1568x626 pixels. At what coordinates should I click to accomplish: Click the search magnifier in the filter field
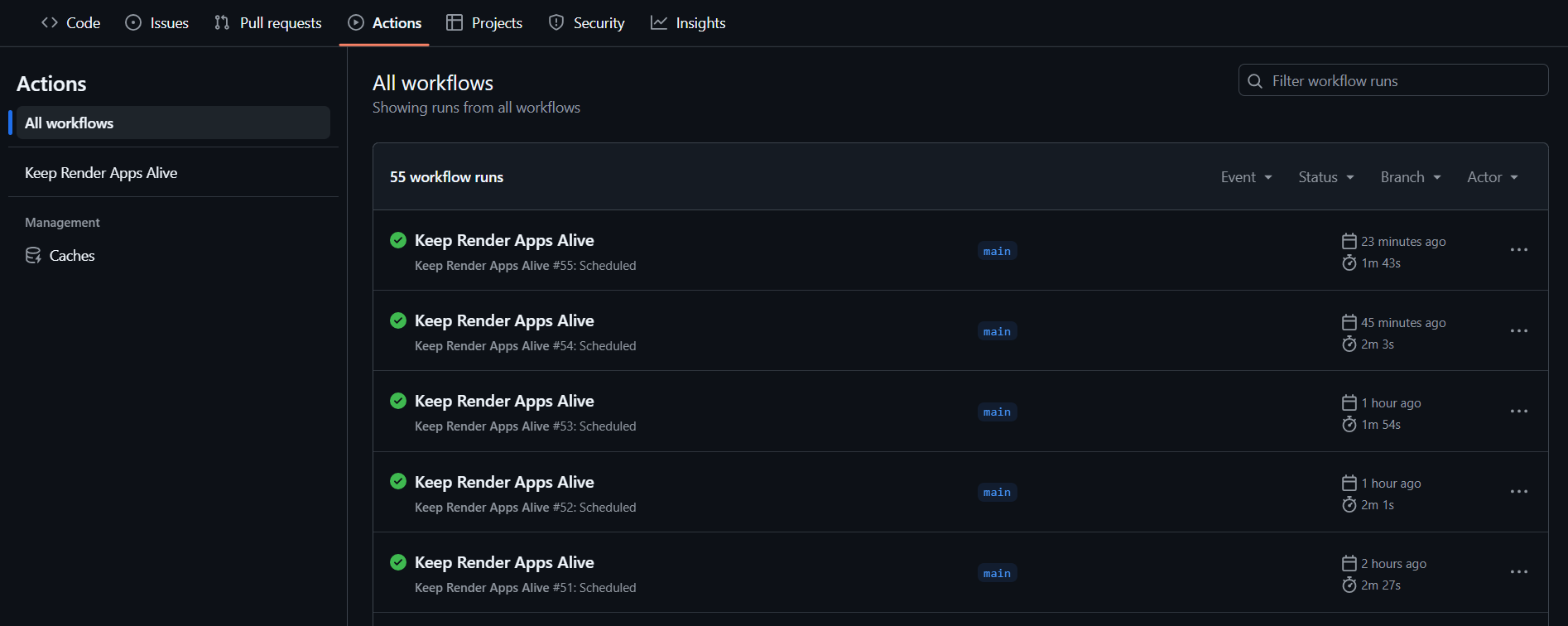point(1255,80)
